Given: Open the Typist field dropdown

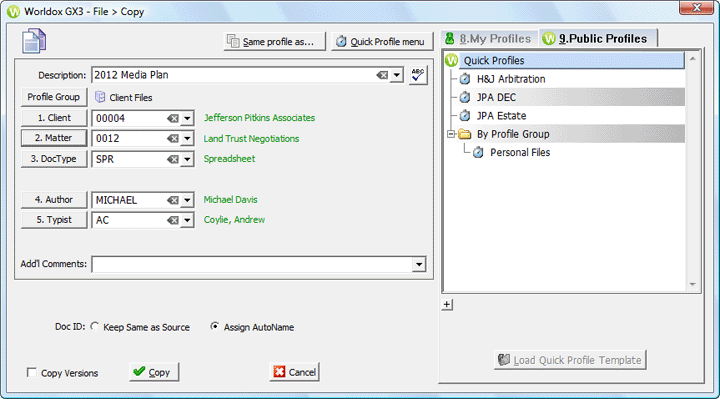Looking at the screenshot, I should tap(187, 220).
